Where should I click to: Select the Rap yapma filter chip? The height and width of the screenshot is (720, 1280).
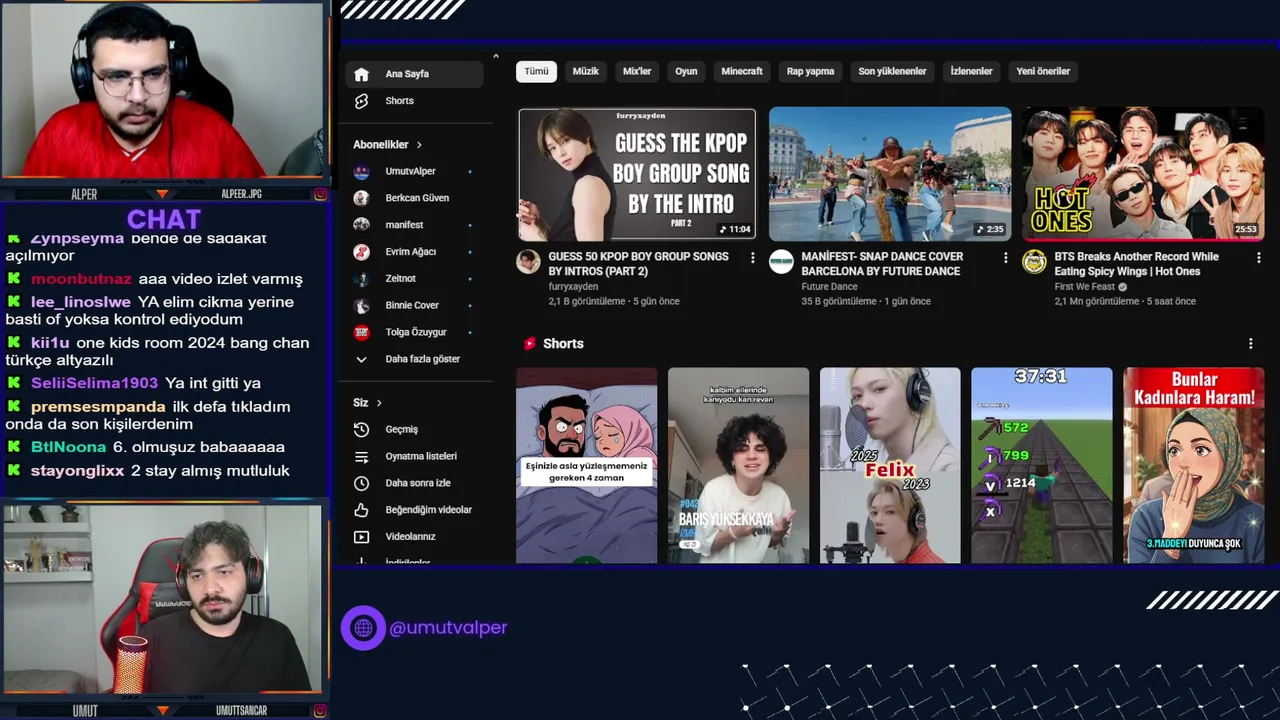[x=810, y=72]
